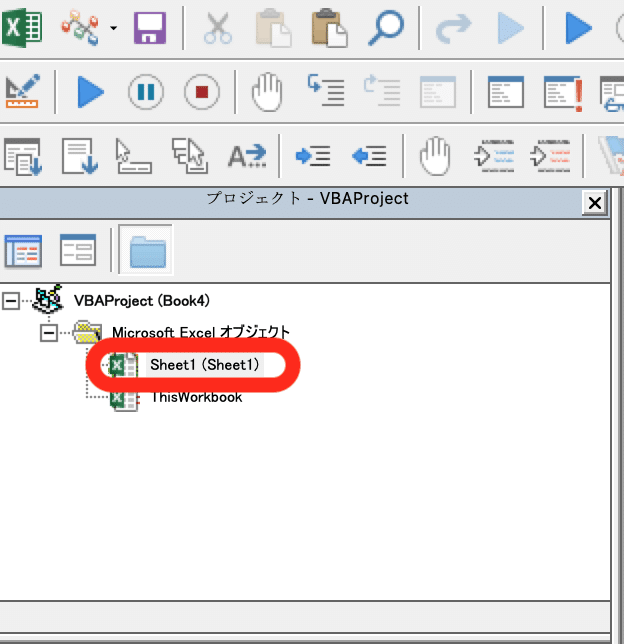Select the Microsoft Excel オブジェクト folder
Screen dimensions: 624x644
(x=201, y=332)
